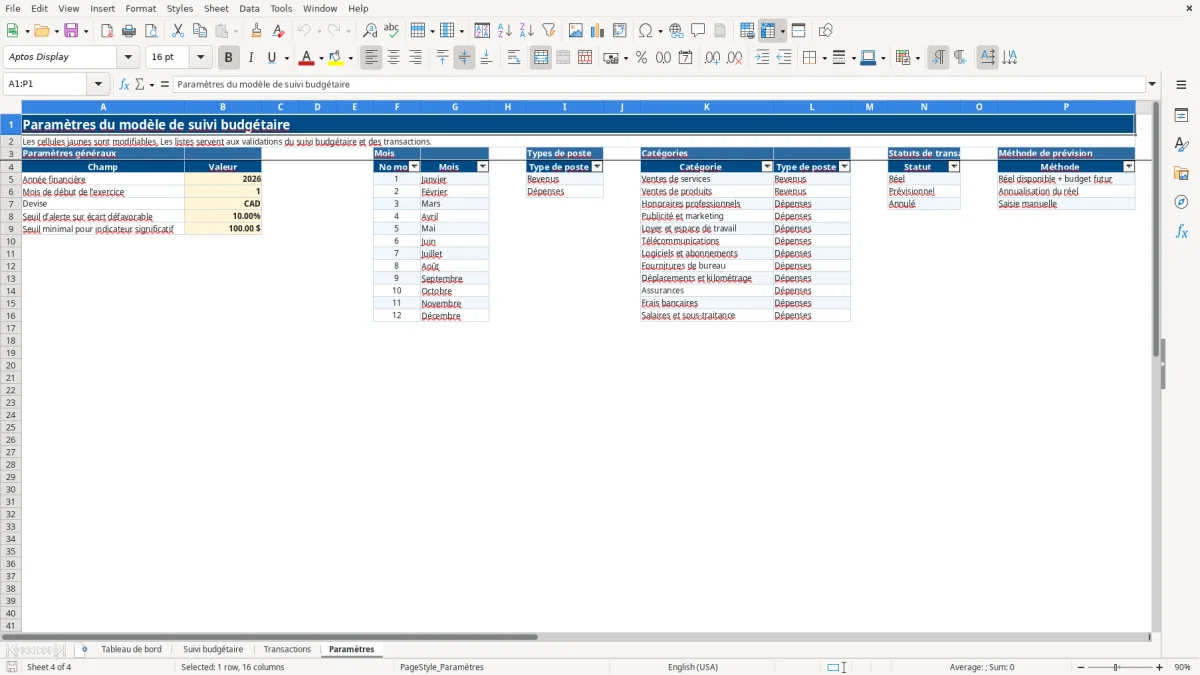
Task: Click column header K
Action: tap(707, 107)
